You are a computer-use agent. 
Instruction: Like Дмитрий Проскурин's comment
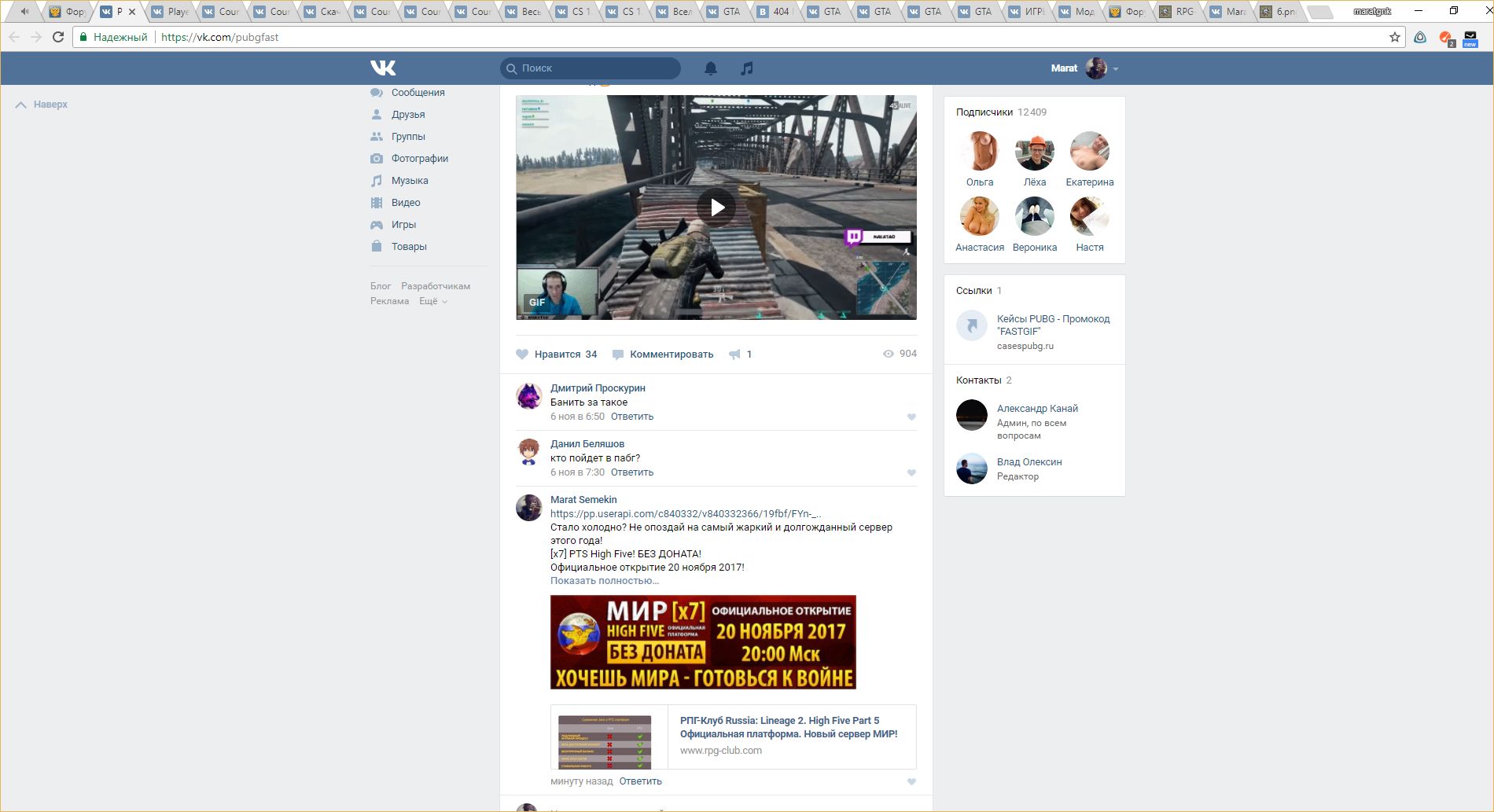[x=911, y=417]
